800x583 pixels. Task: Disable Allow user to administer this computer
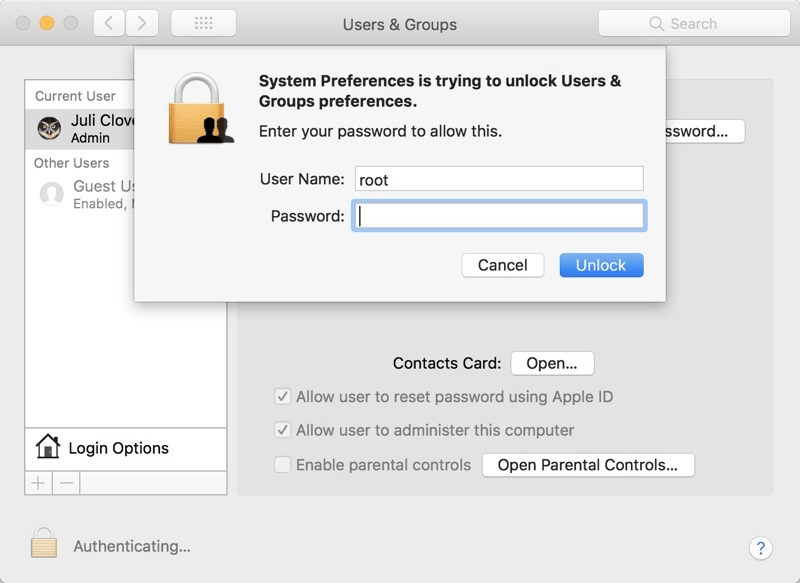point(282,429)
